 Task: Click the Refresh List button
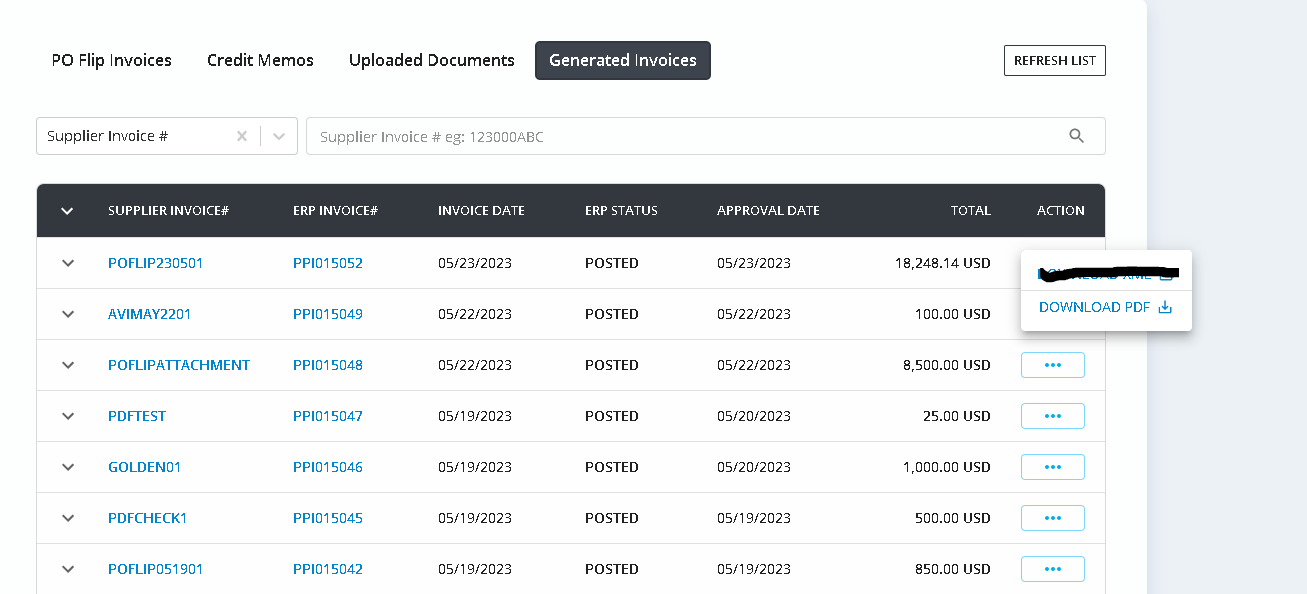[x=1054, y=60]
